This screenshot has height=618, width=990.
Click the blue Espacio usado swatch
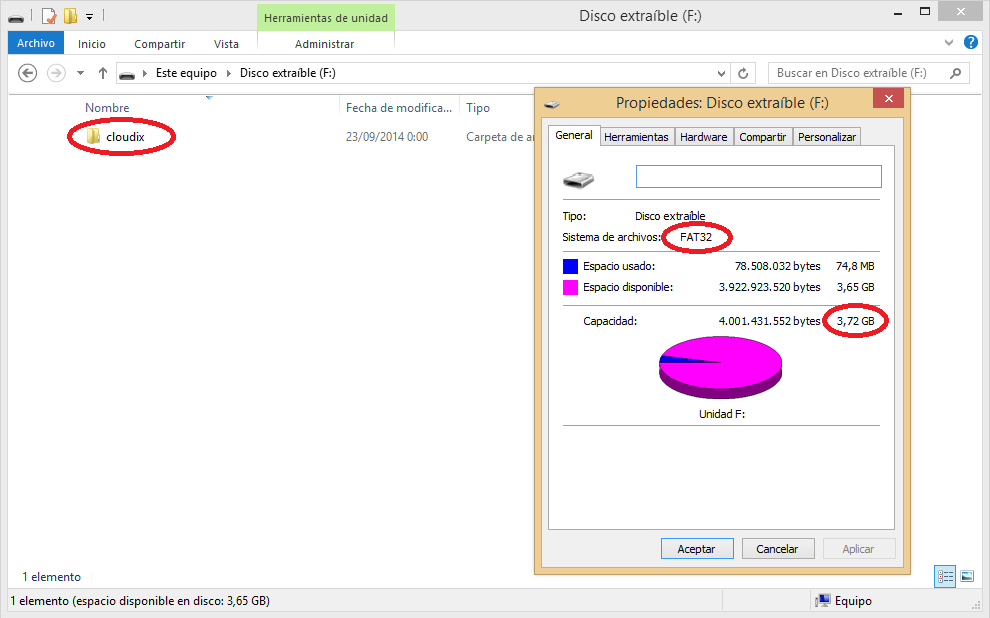coord(570,266)
